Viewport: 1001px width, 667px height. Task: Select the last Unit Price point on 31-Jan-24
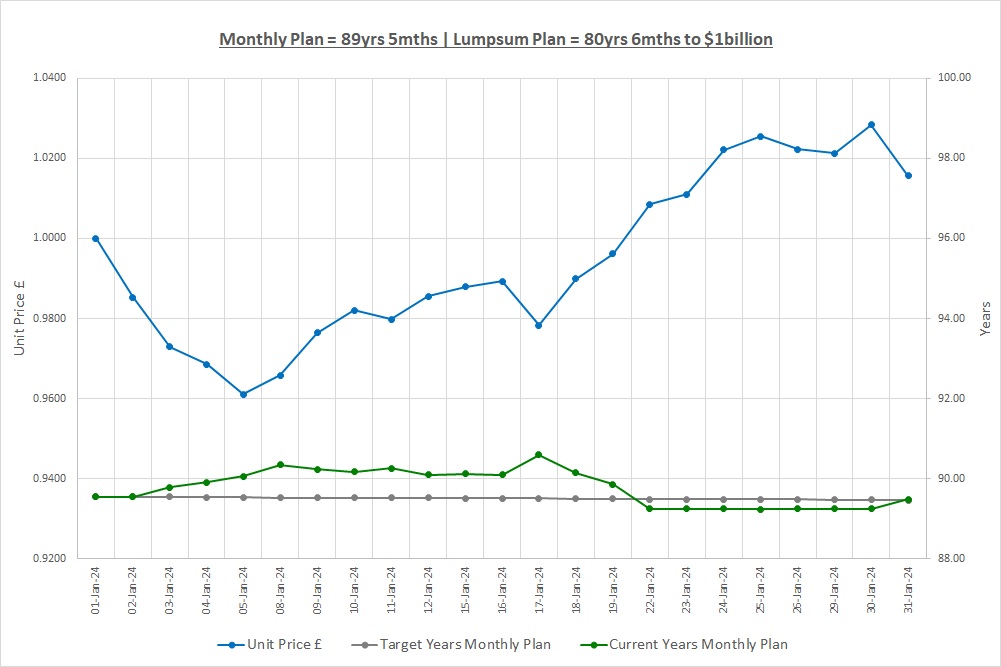[x=908, y=176]
